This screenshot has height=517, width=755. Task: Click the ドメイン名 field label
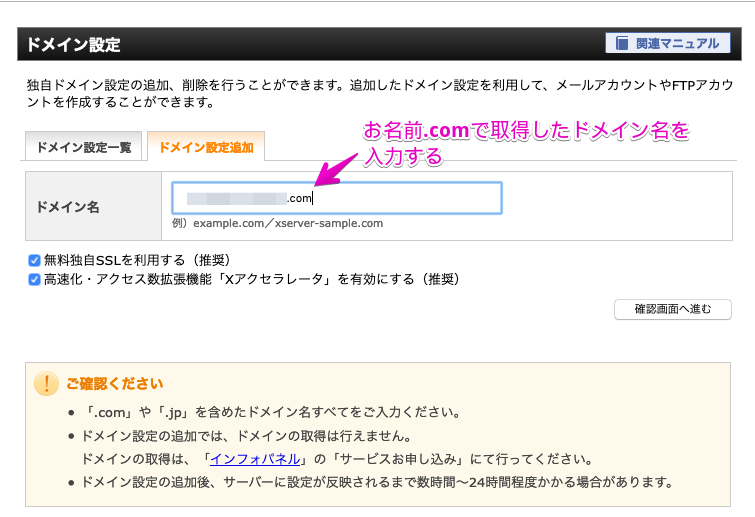(x=68, y=207)
